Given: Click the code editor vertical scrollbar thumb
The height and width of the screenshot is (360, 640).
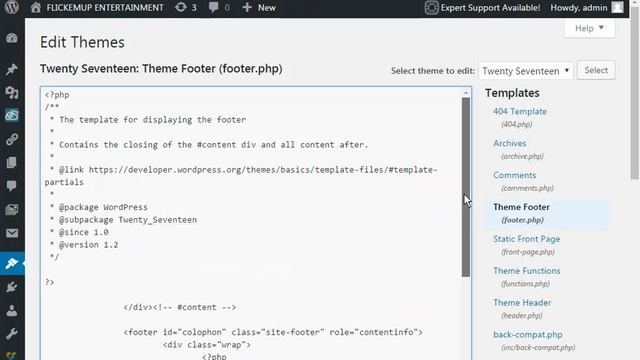Looking at the screenshot, I should [x=466, y=187].
